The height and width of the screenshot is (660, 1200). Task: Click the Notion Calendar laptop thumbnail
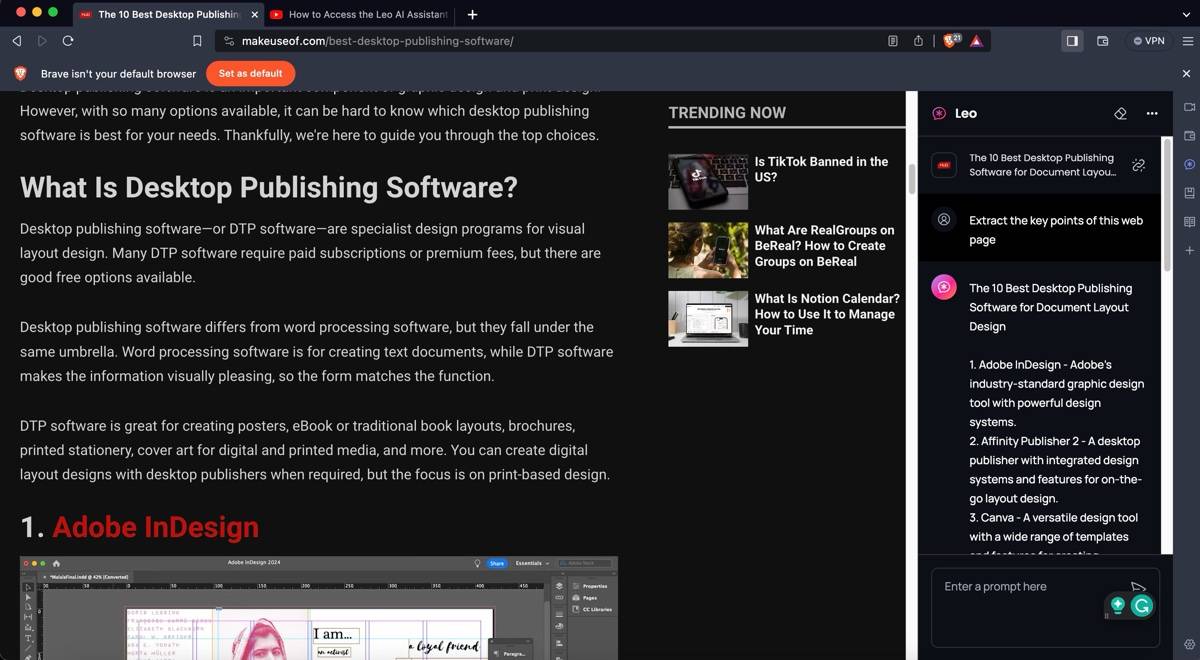click(x=708, y=318)
